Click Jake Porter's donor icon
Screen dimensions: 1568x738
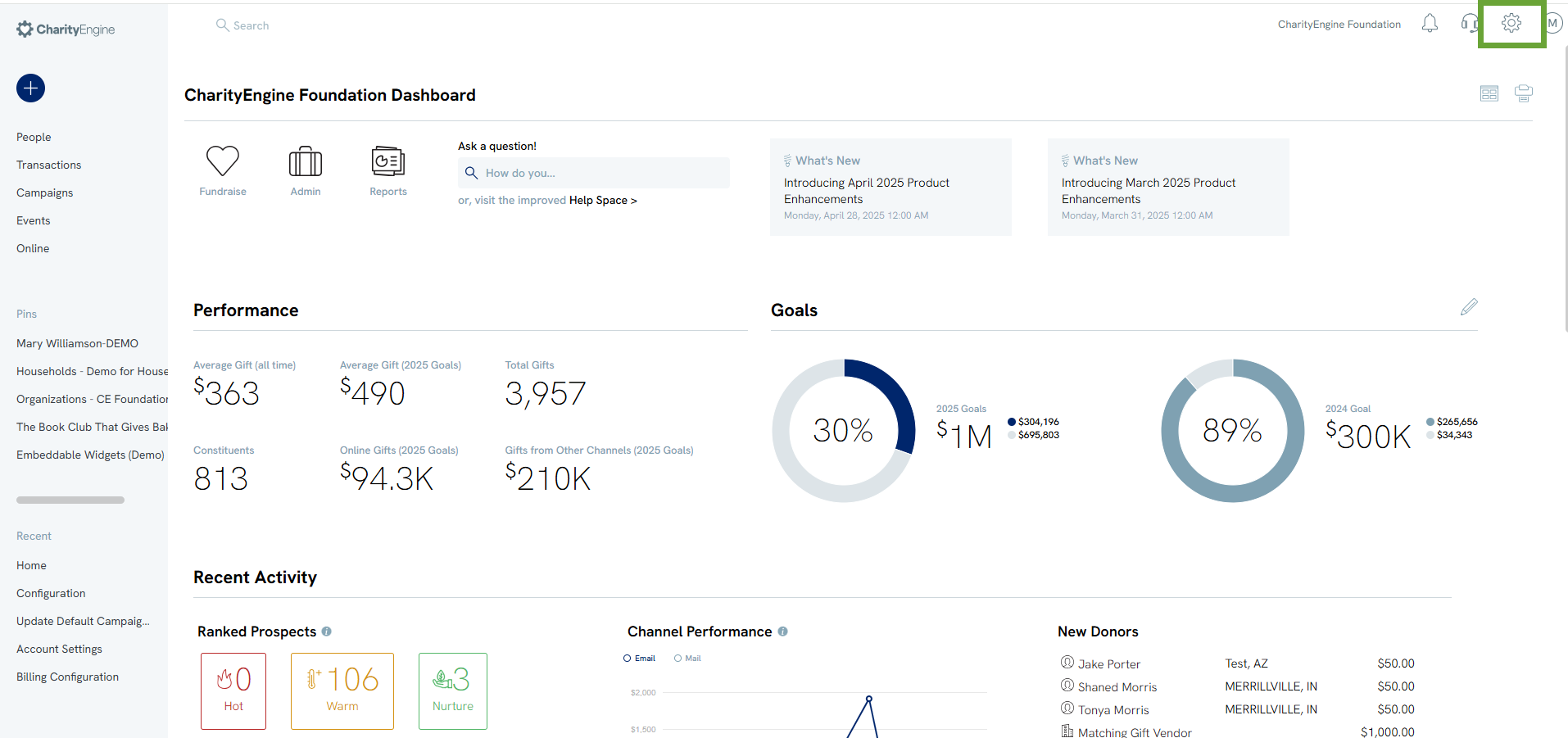coord(1067,662)
